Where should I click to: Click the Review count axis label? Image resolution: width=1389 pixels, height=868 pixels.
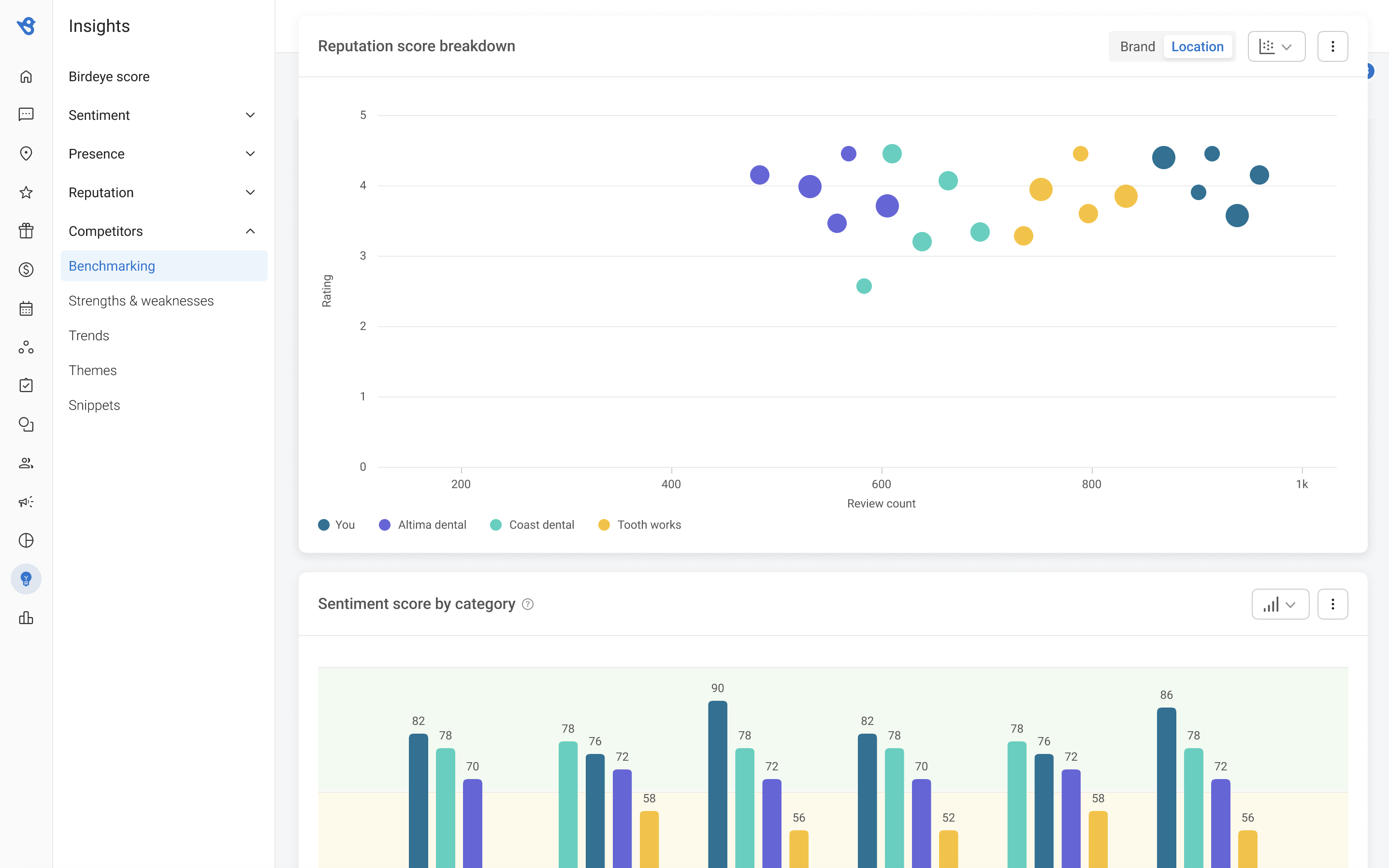[x=881, y=504]
